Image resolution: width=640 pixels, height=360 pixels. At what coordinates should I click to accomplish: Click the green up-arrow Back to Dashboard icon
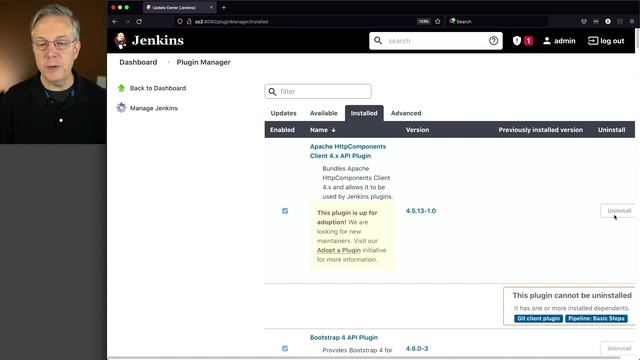click(121, 88)
